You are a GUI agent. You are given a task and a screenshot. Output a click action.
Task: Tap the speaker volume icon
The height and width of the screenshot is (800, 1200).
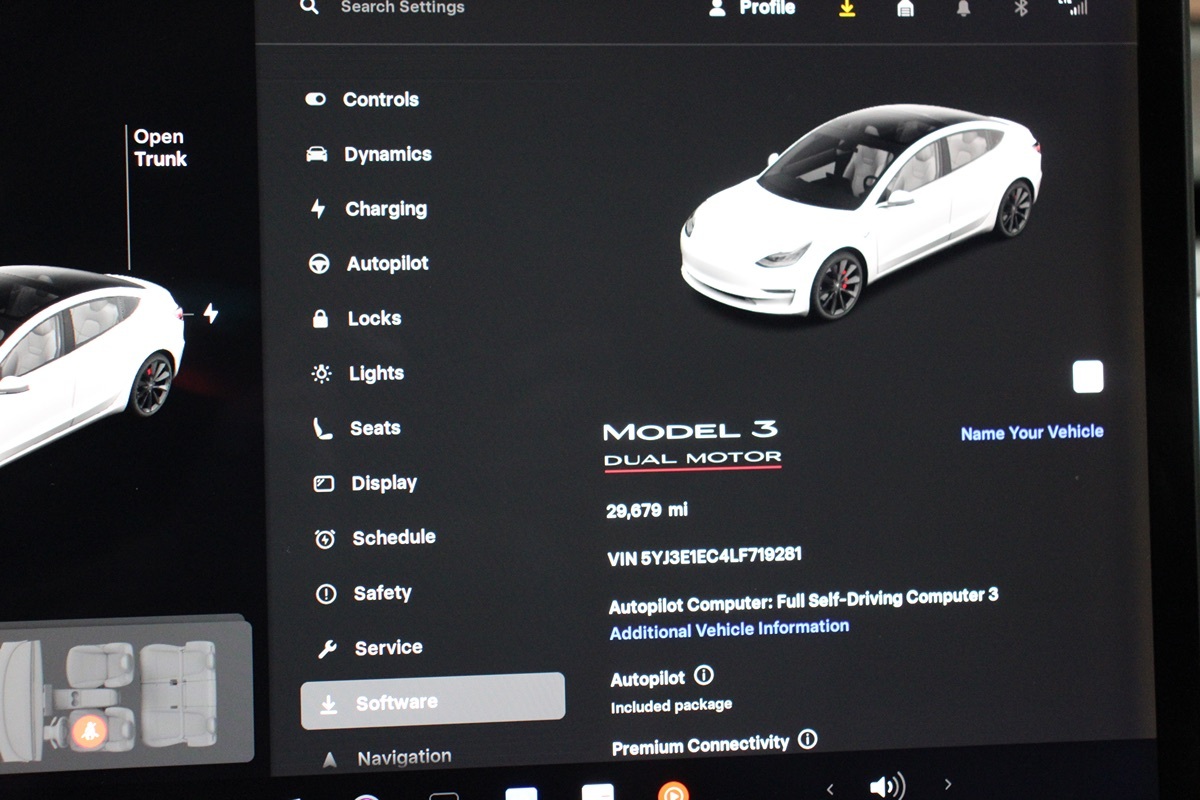pyautogui.click(x=886, y=786)
